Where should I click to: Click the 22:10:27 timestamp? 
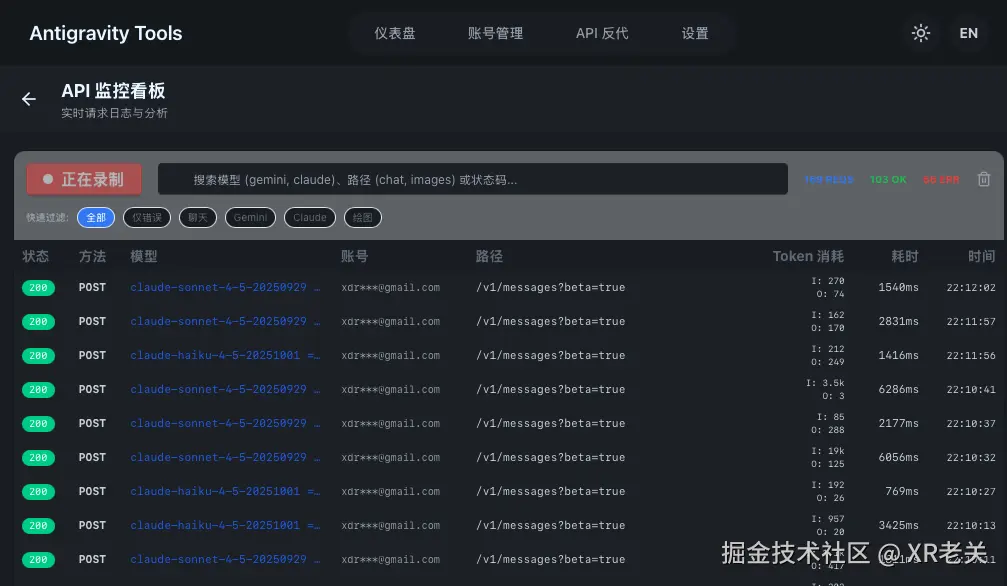pyautogui.click(x=971, y=492)
